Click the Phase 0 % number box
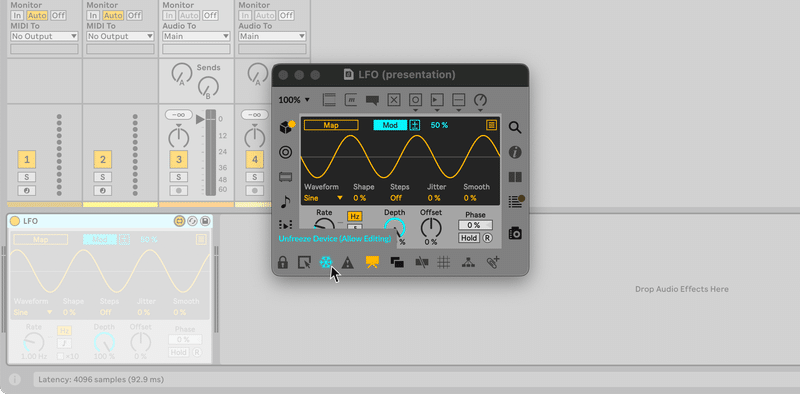 click(475, 225)
